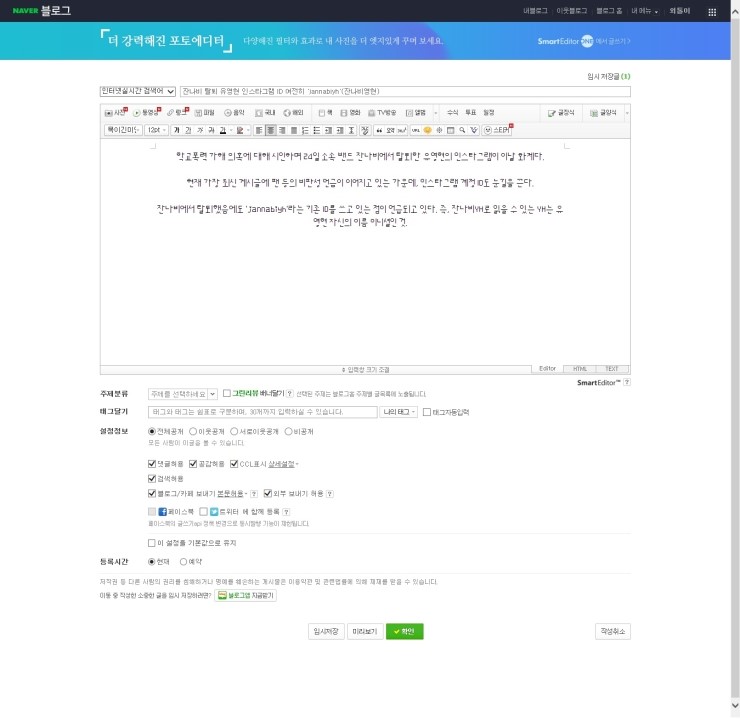The height and width of the screenshot is (719, 740).
Task: Align text to the left
Action: coord(259,130)
